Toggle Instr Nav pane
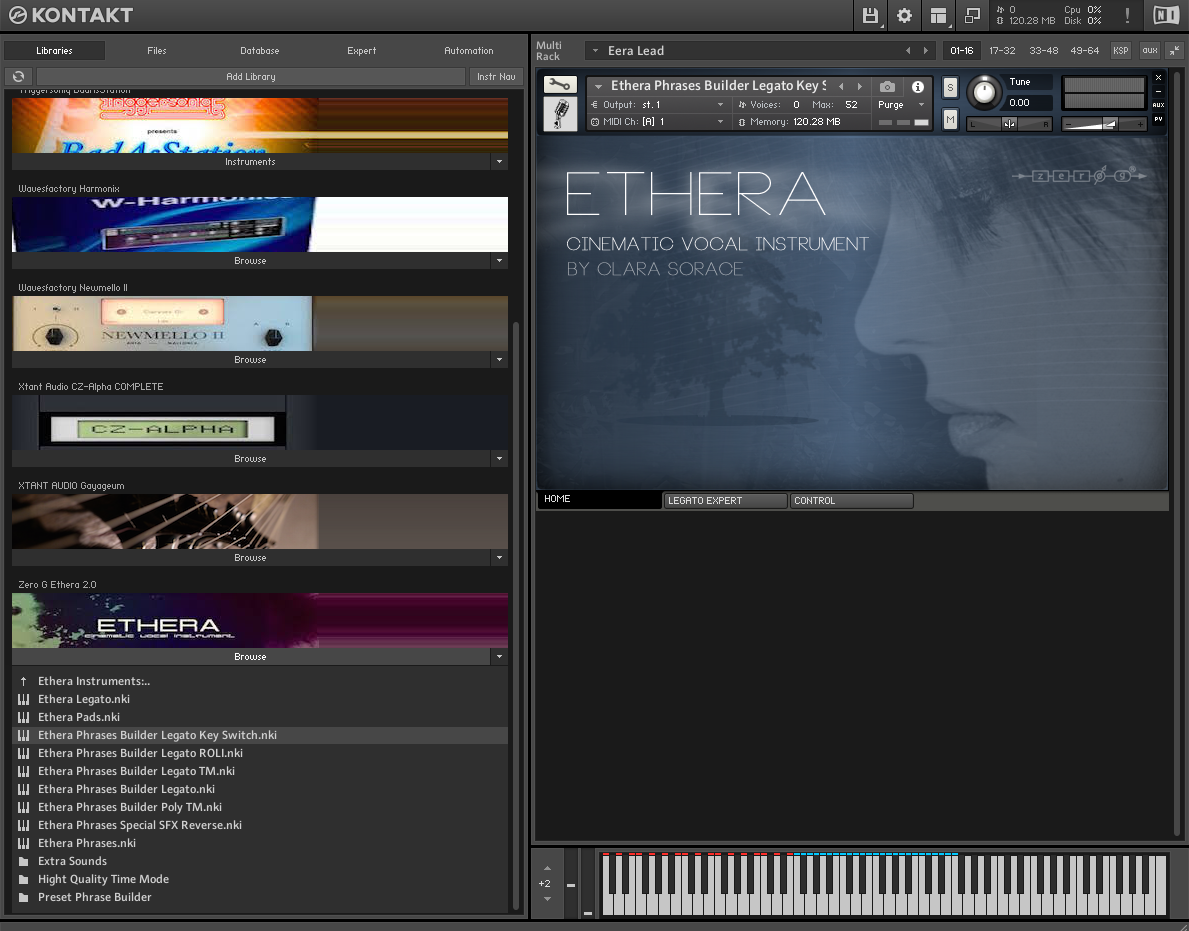 coord(496,77)
